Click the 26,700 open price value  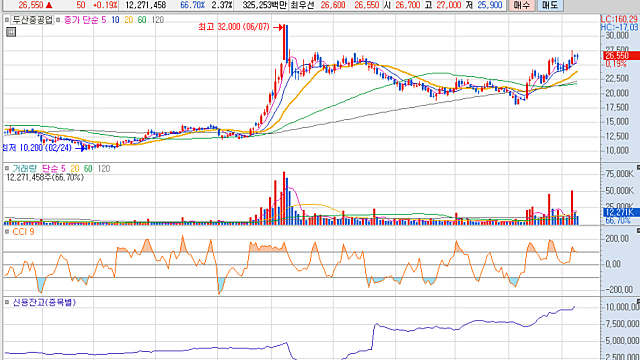[x=408, y=5]
